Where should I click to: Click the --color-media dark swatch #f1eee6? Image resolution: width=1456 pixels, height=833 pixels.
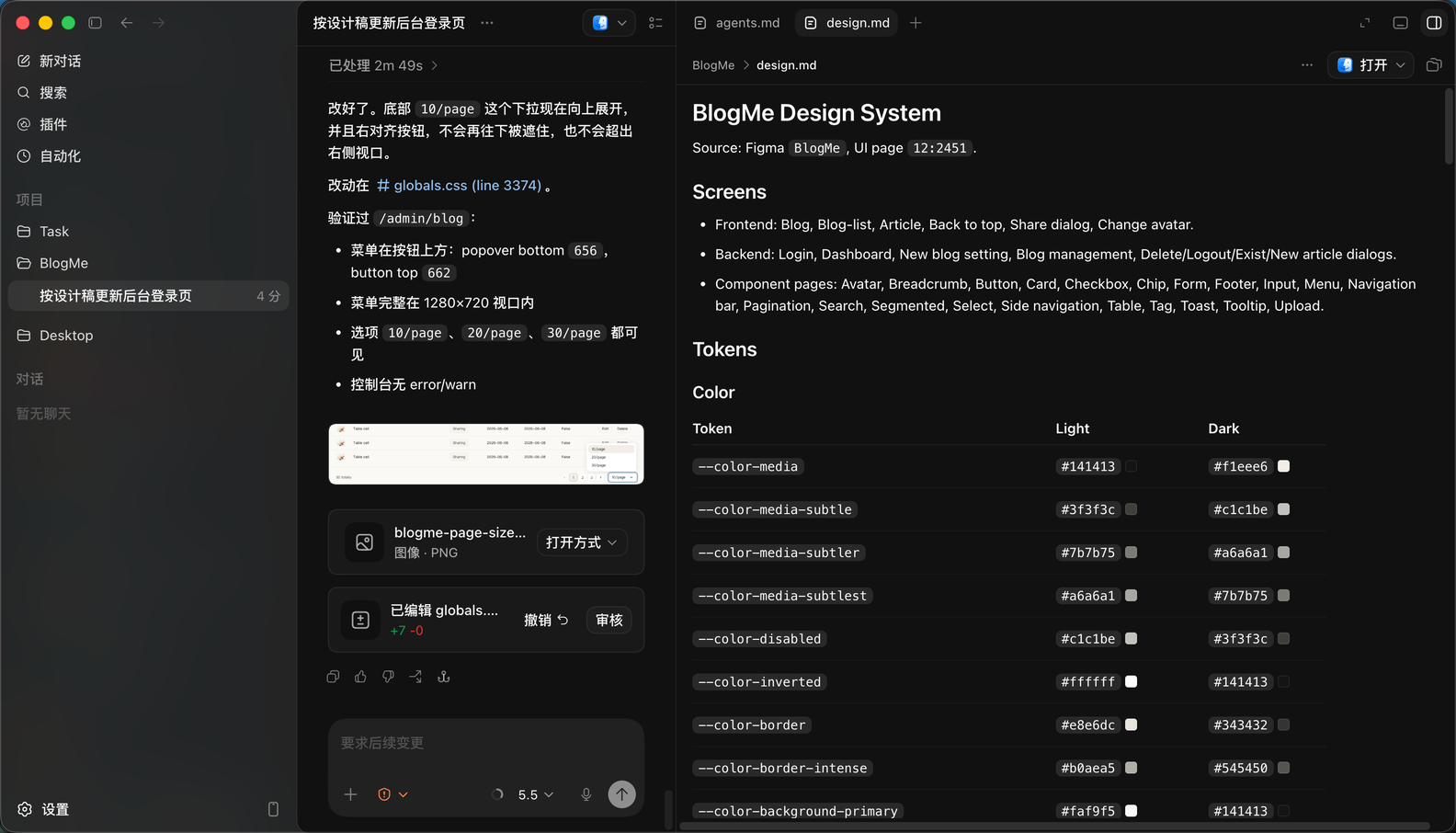coord(1284,466)
